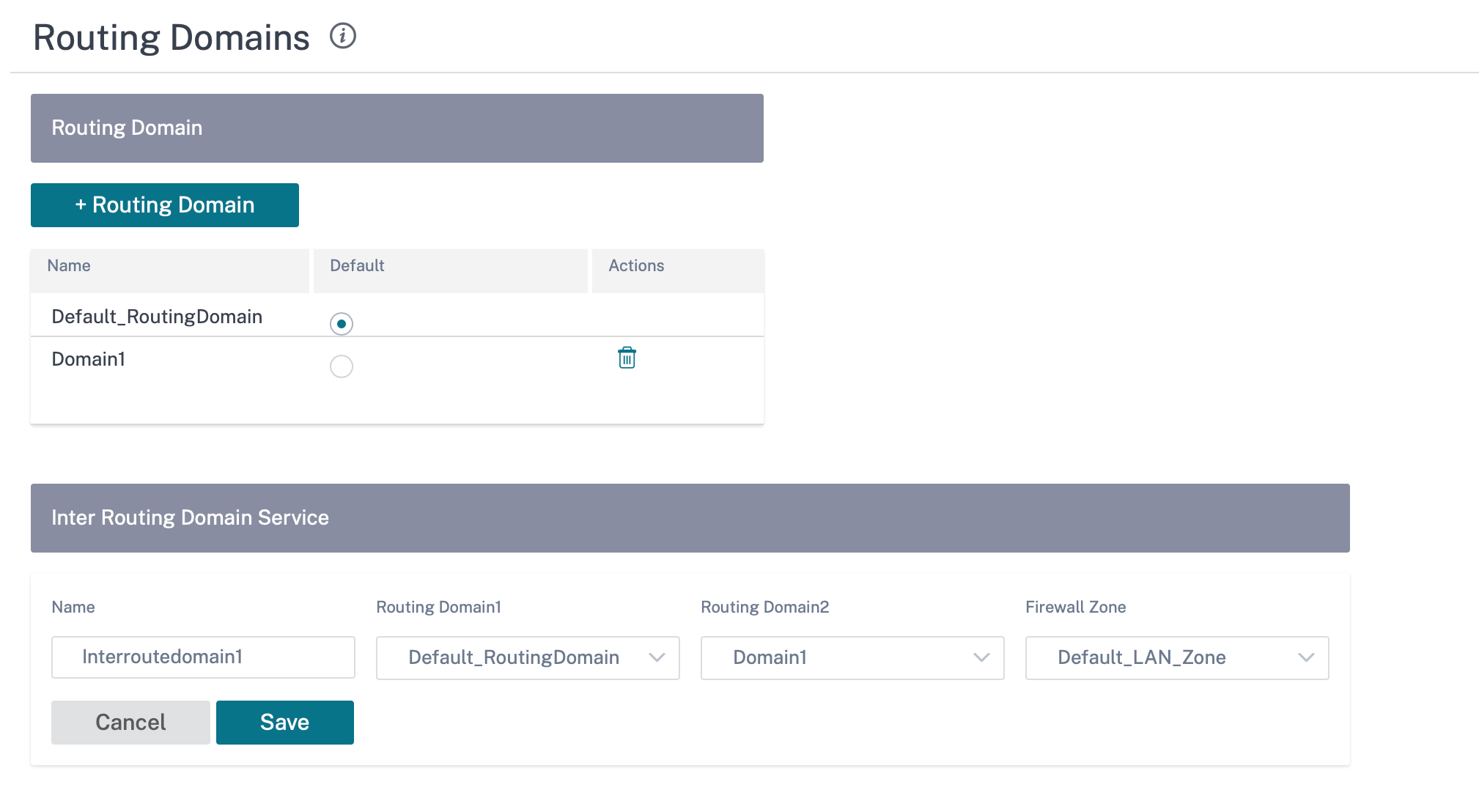Set Default_RoutingDomain as default radio
Viewport: 1479px width, 812px height.
pyautogui.click(x=342, y=324)
